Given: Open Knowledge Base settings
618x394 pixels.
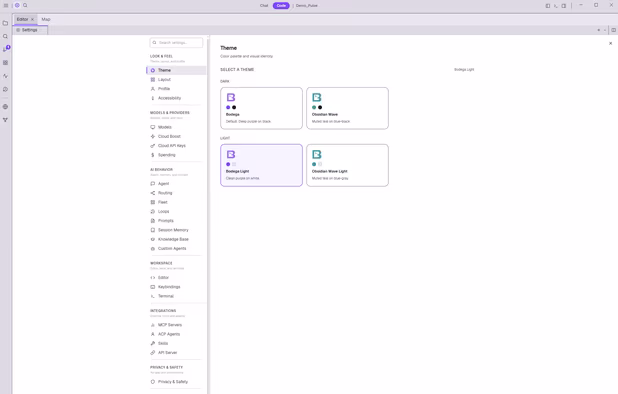Looking at the screenshot, I should [176, 239].
